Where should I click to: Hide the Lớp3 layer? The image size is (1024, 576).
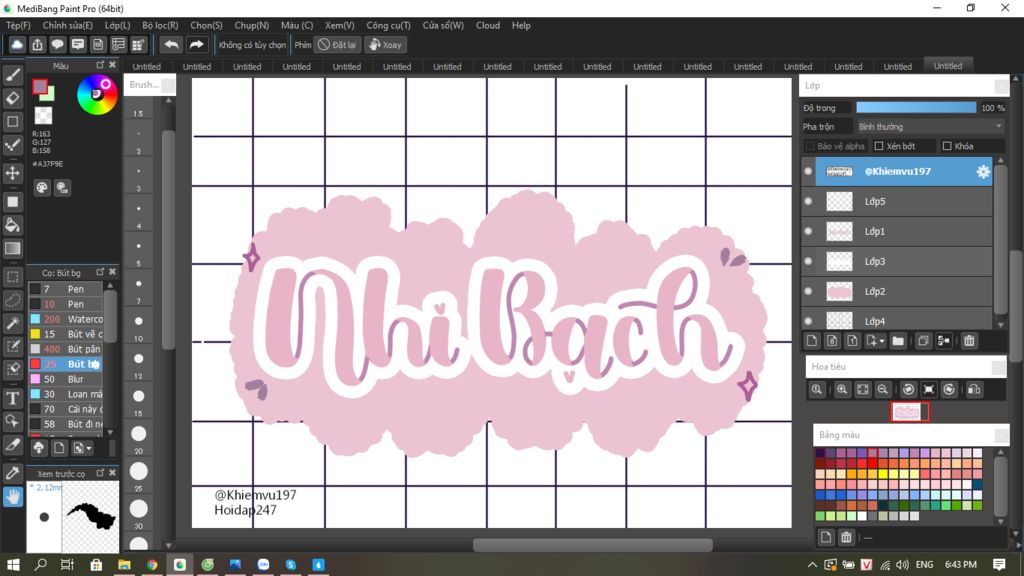pyautogui.click(x=808, y=261)
